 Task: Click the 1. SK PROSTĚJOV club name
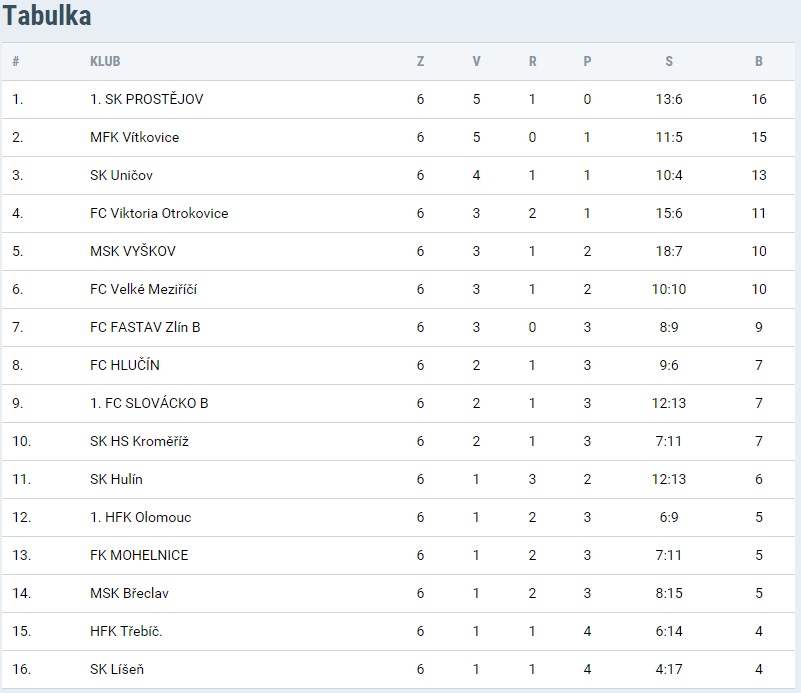(x=147, y=99)
